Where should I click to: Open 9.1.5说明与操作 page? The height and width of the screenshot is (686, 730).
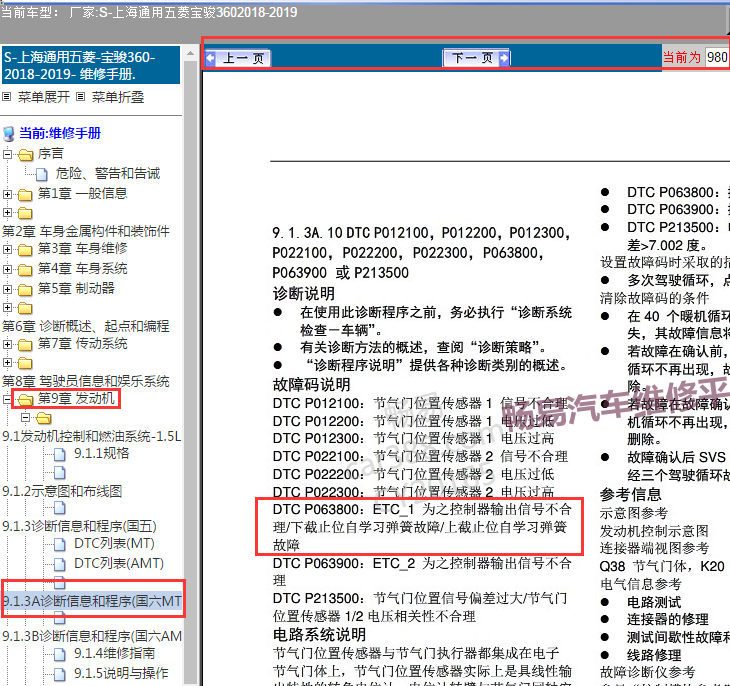121,673
